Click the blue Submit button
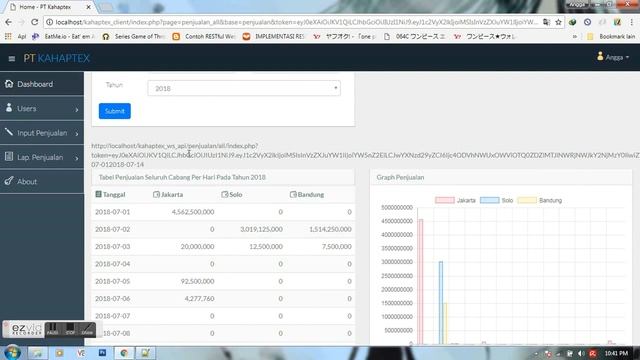Image resolution: width=640 pixels, height=360 pixels. (x=115, y=111)
